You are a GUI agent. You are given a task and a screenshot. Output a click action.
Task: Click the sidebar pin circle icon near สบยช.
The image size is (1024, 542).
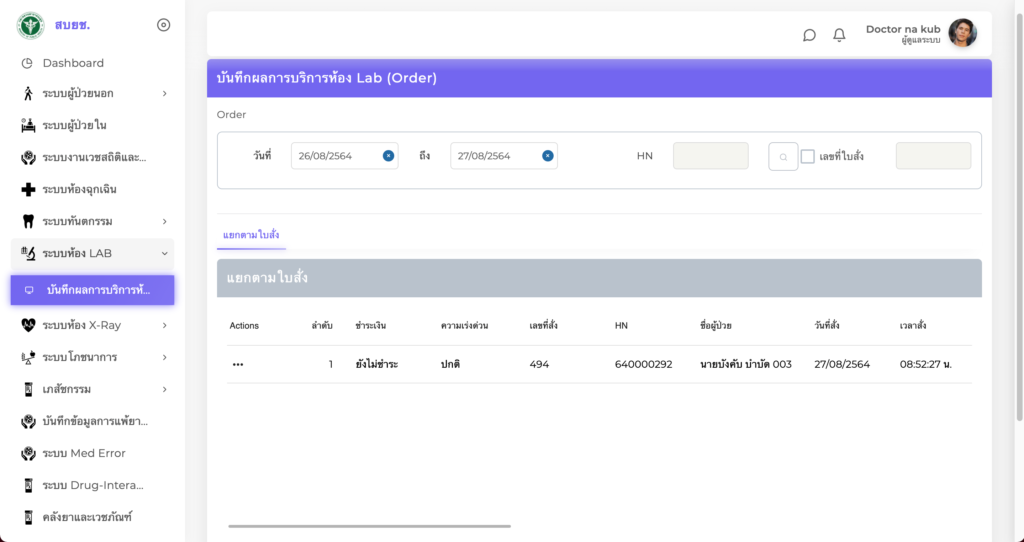point(164,25)
